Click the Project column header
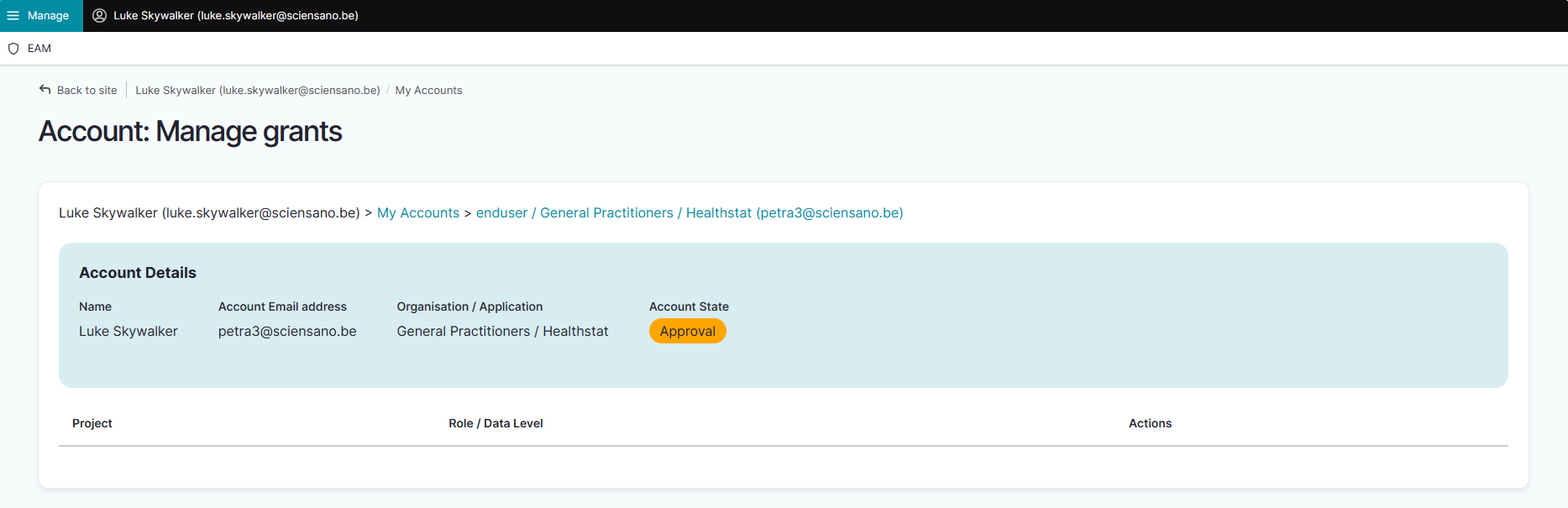 coord(92,424)
